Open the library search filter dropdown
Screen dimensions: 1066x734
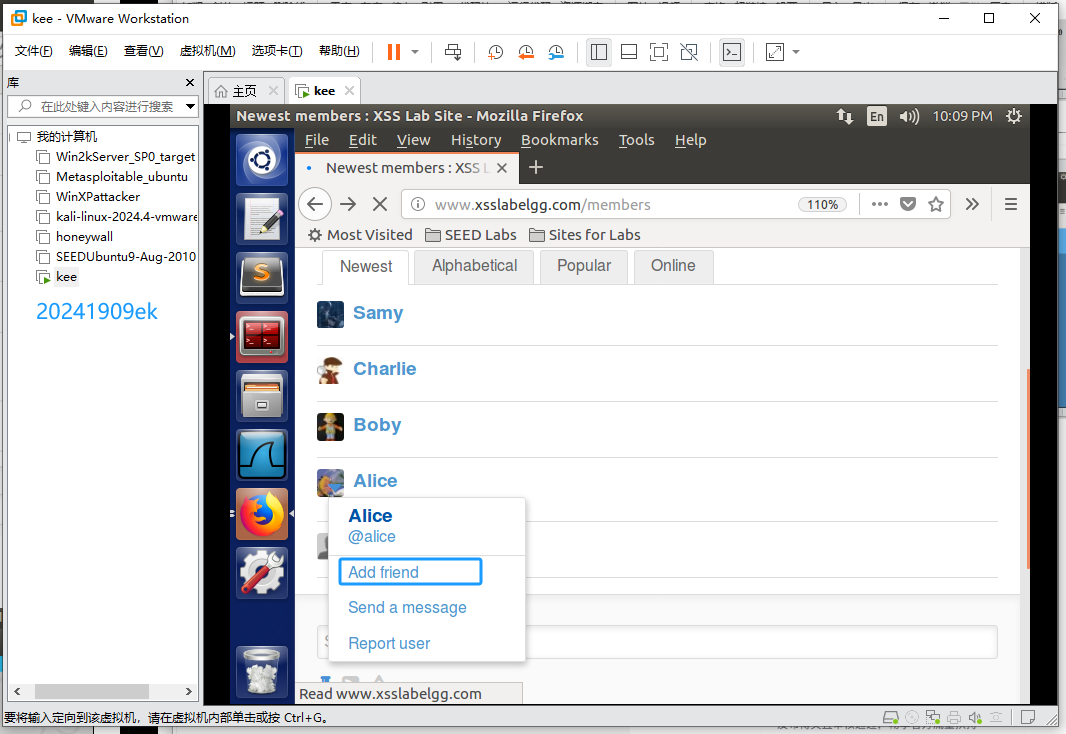[190, 107]
